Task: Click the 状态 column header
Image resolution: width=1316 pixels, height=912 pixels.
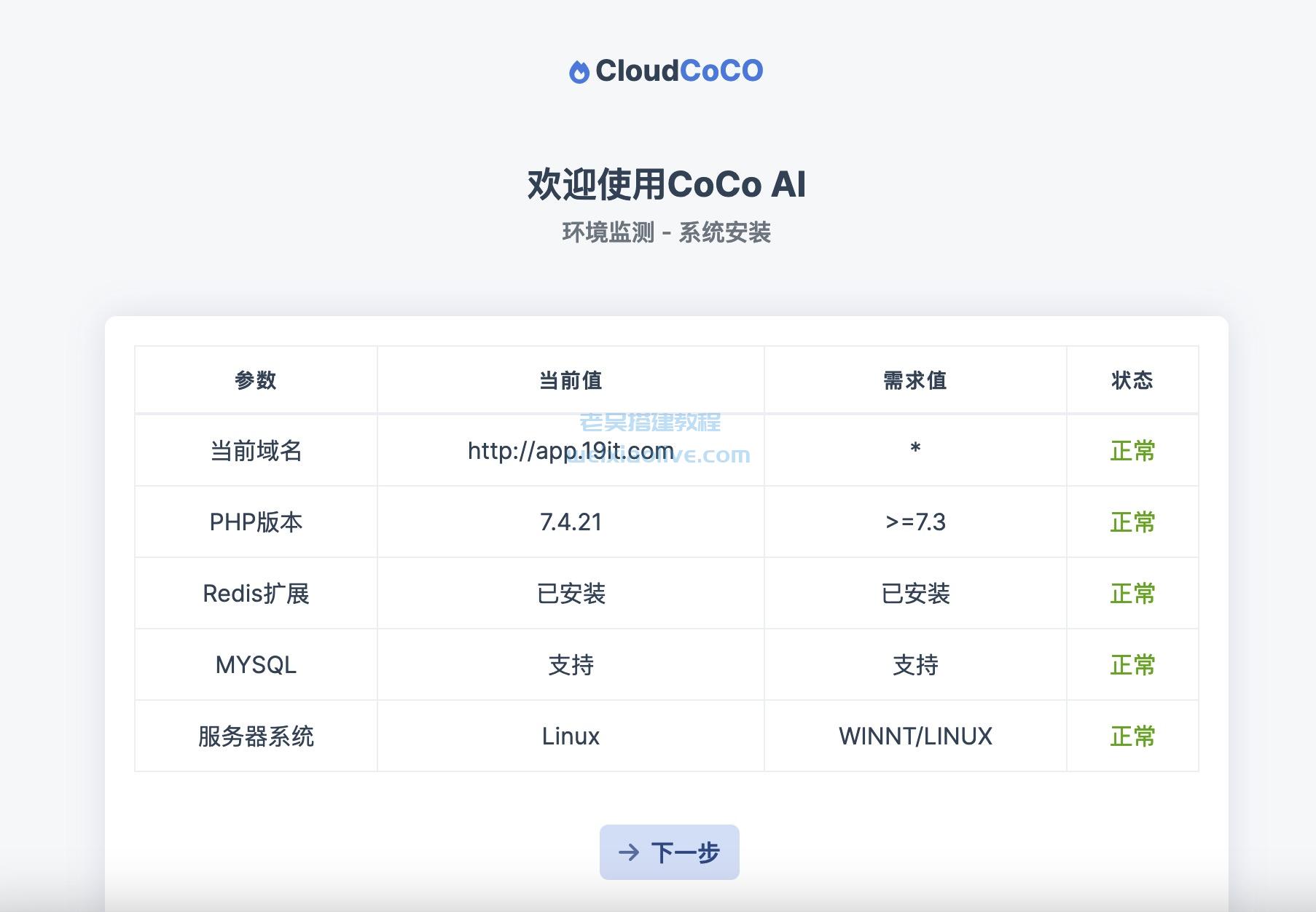Action: [x=1132, y=380]
